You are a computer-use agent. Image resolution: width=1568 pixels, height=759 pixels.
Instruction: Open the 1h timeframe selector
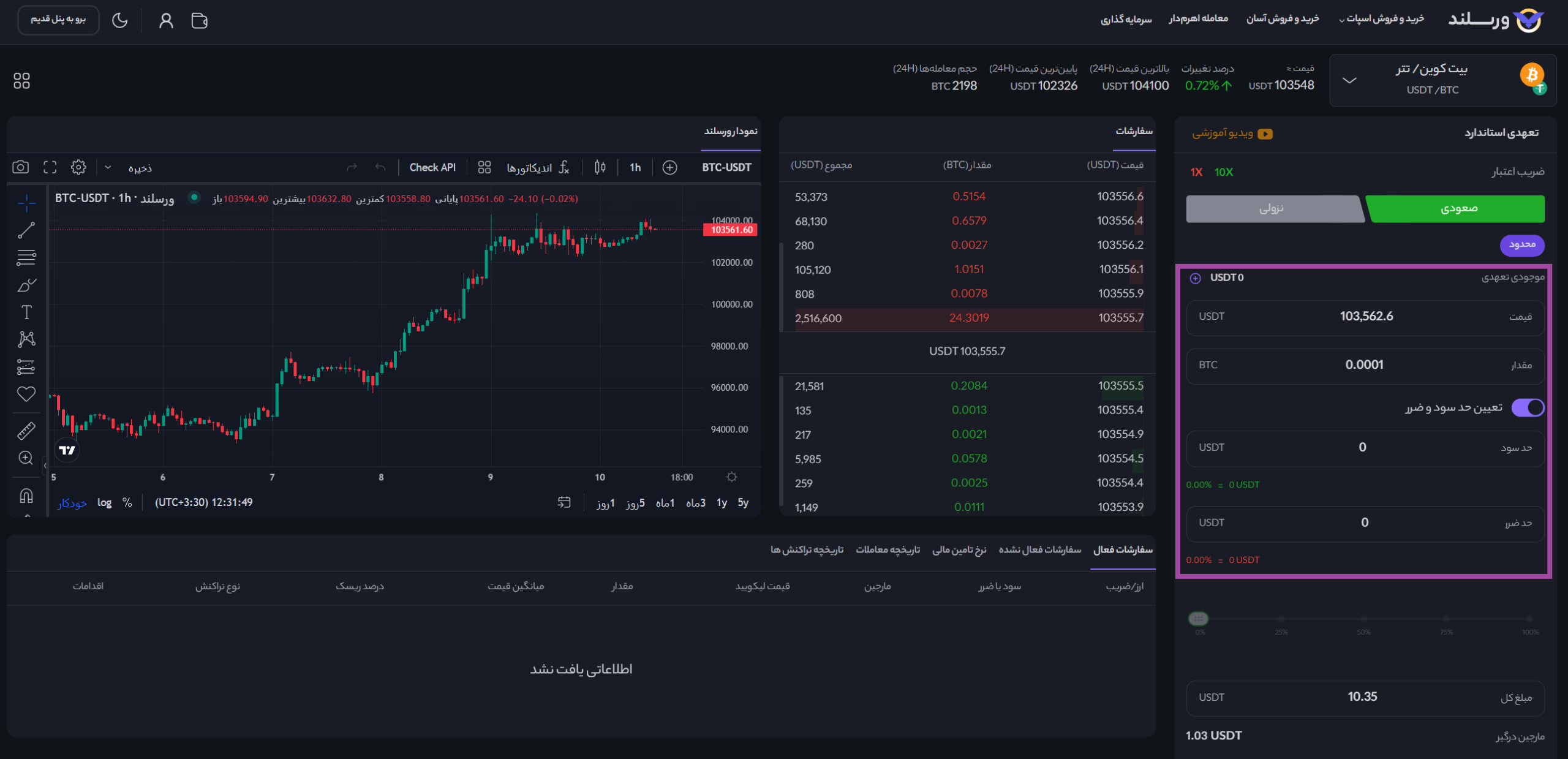pos(635,167)
